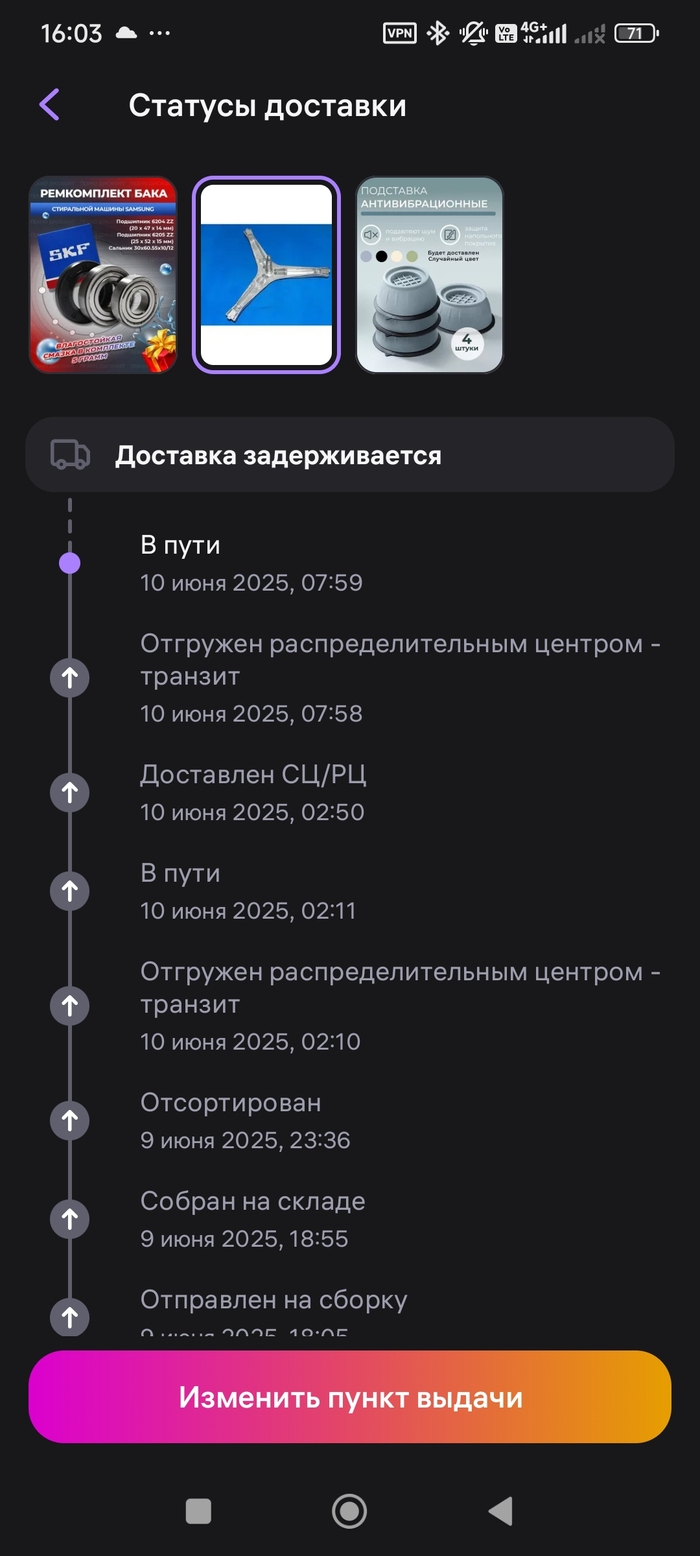This screenshot has height=1556, width=700.
Task: Tap the arrow icon beside 'Собран на складе'
Action: (69, 1219)
